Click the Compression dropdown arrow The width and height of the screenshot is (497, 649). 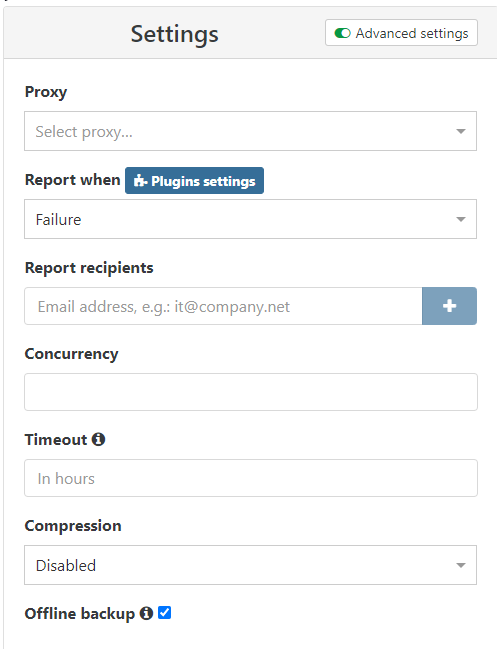pos(461,565)
